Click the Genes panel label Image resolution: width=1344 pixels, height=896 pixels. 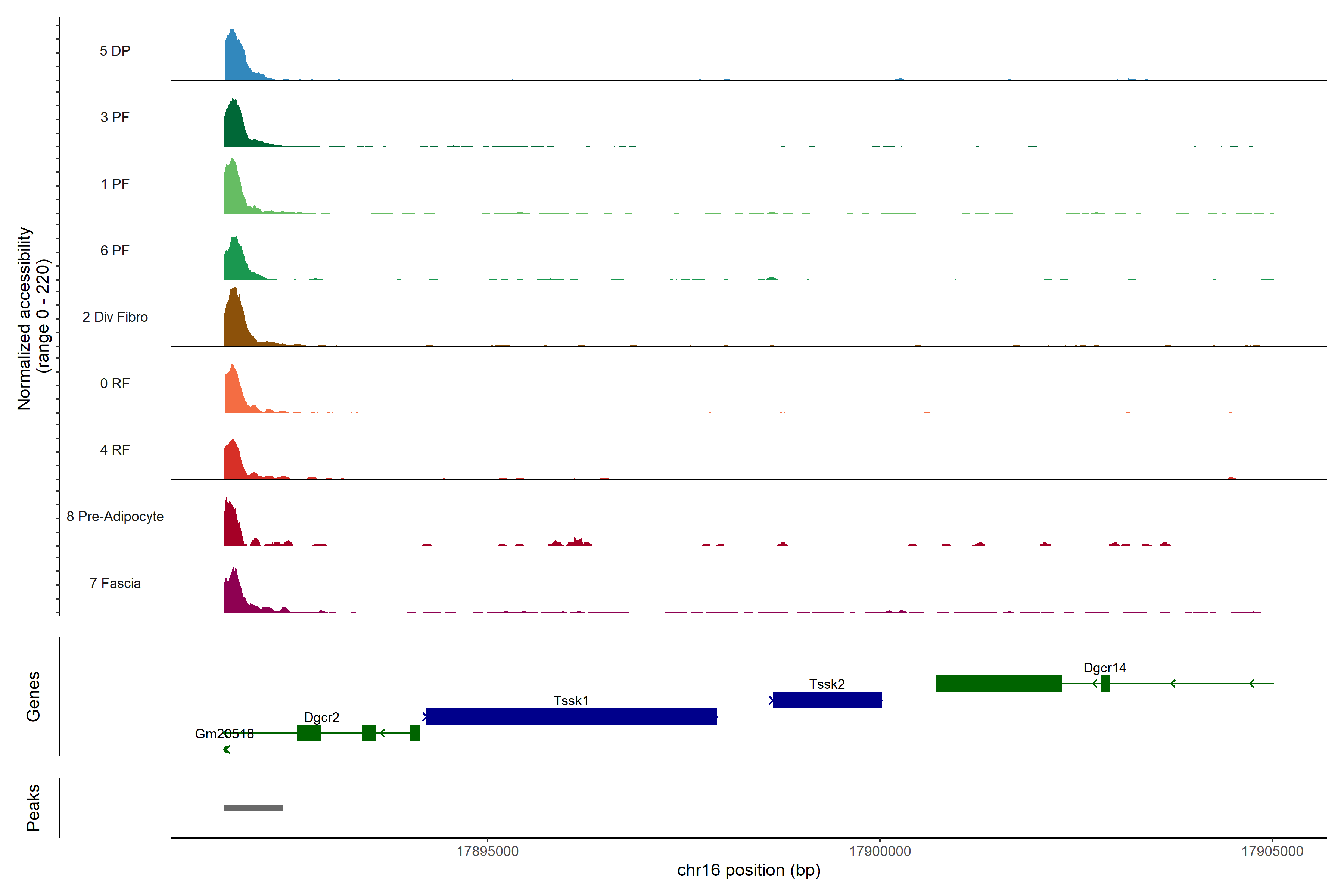click(33, 697)
